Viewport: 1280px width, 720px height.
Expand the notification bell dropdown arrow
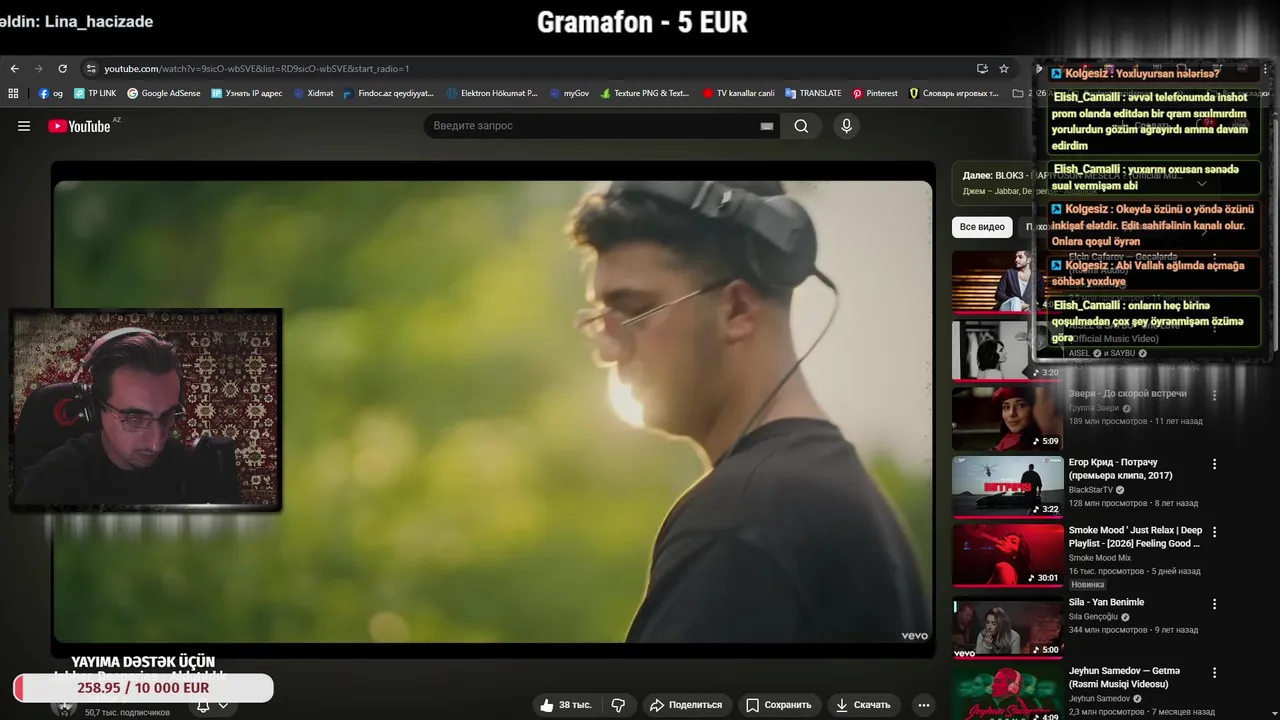point(223,705)
